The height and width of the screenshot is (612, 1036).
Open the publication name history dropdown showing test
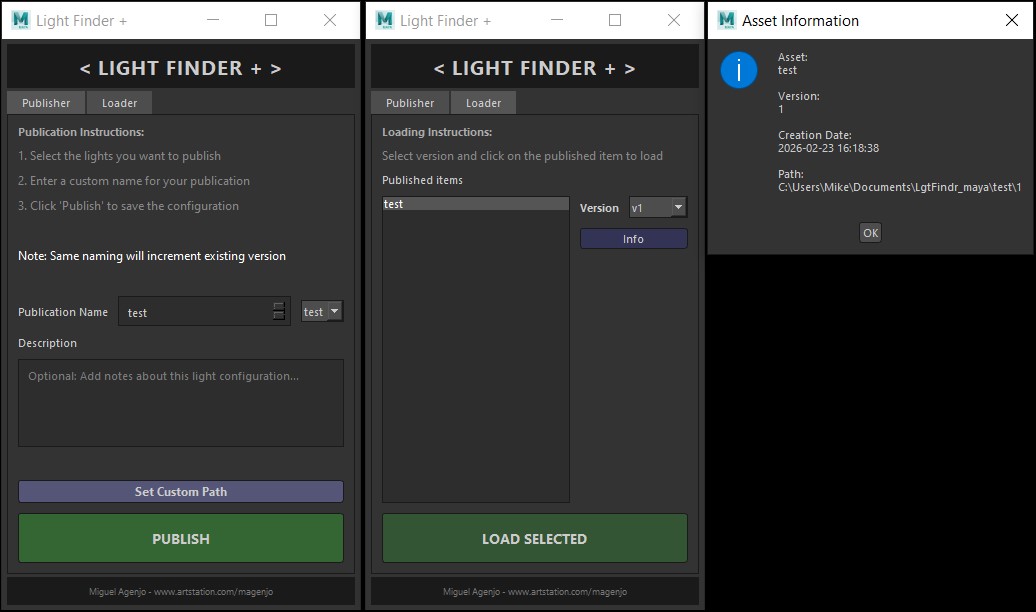(321, 311)
